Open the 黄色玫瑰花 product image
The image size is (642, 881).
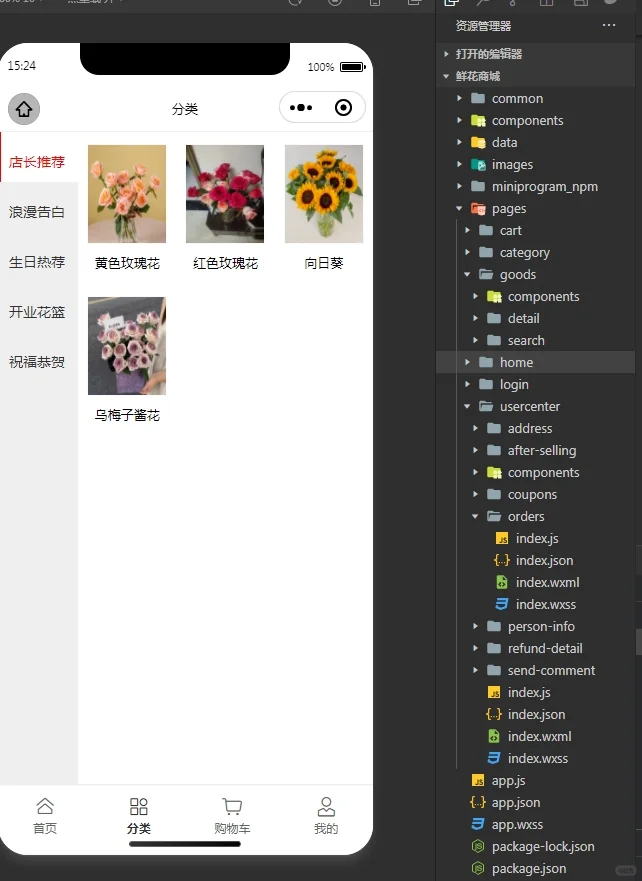(x=127, y=194)
